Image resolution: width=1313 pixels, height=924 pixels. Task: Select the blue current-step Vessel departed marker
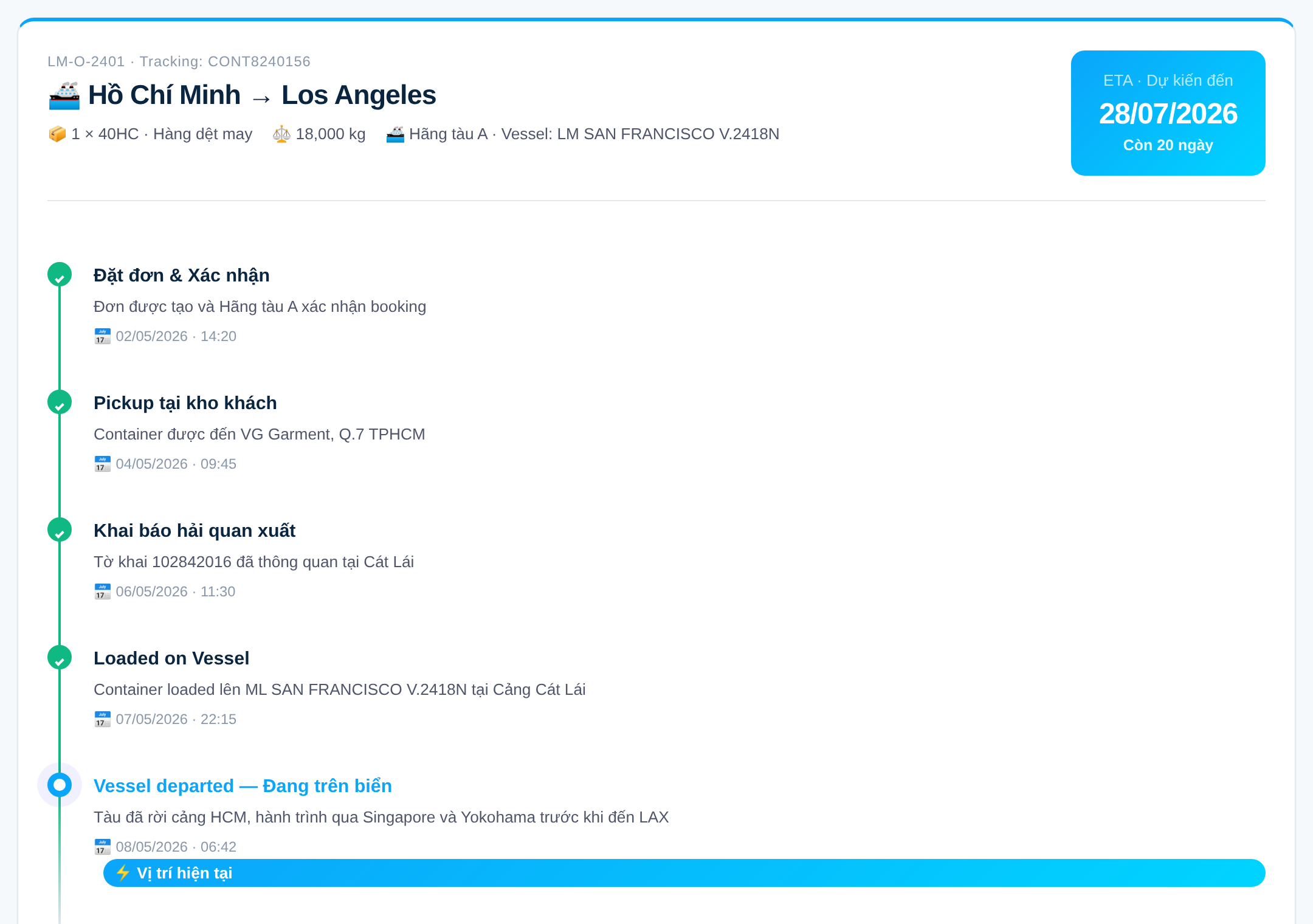(60, 785)
